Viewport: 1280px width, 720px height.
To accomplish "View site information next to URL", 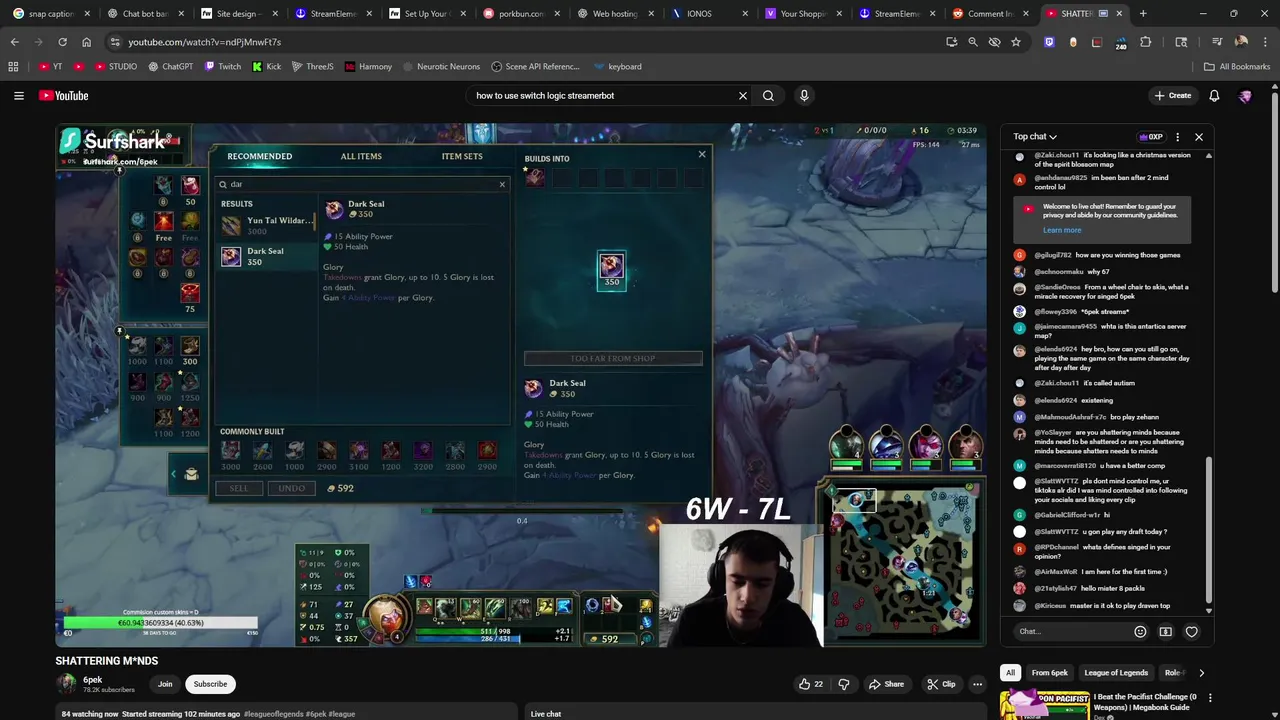I will 115,42.
